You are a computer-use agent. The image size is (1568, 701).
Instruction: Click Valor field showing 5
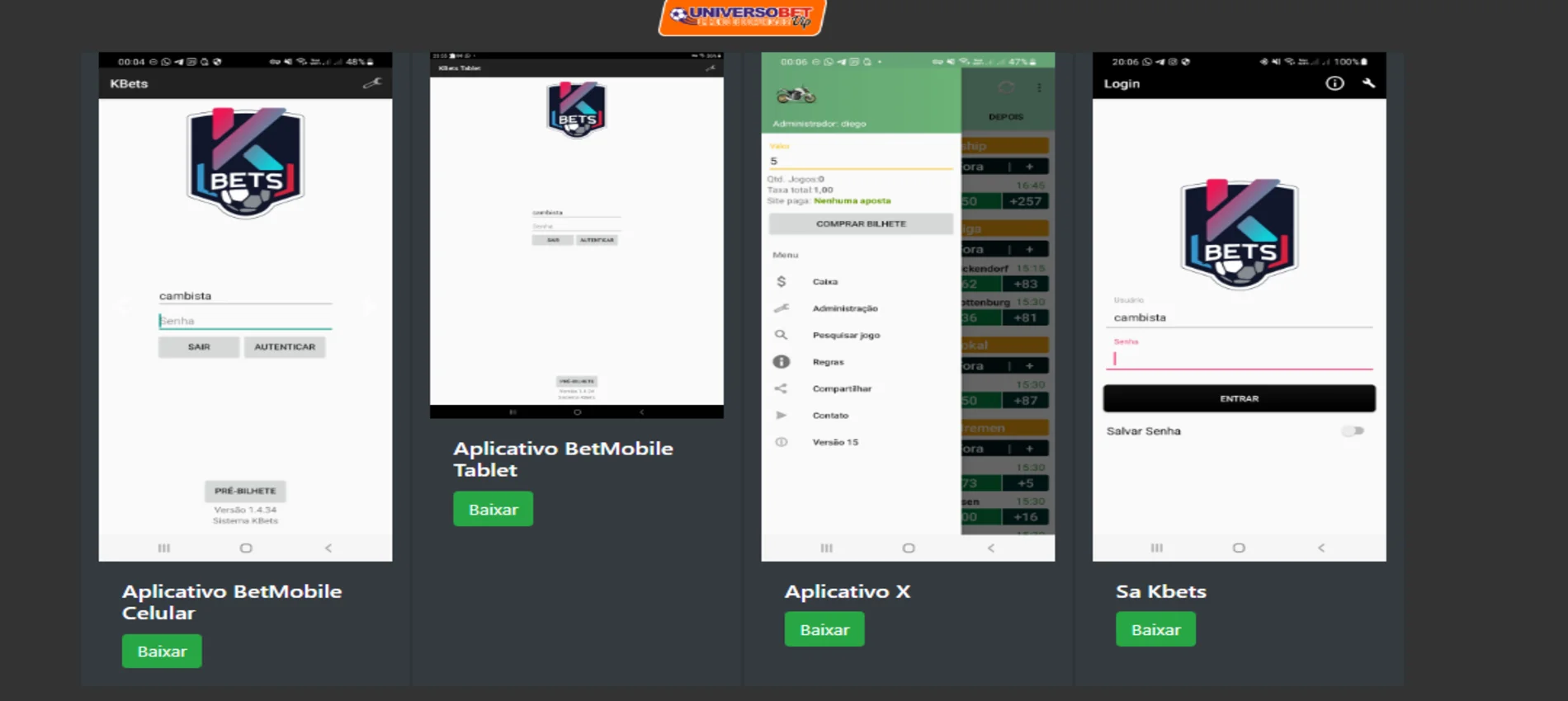point(861,161)
